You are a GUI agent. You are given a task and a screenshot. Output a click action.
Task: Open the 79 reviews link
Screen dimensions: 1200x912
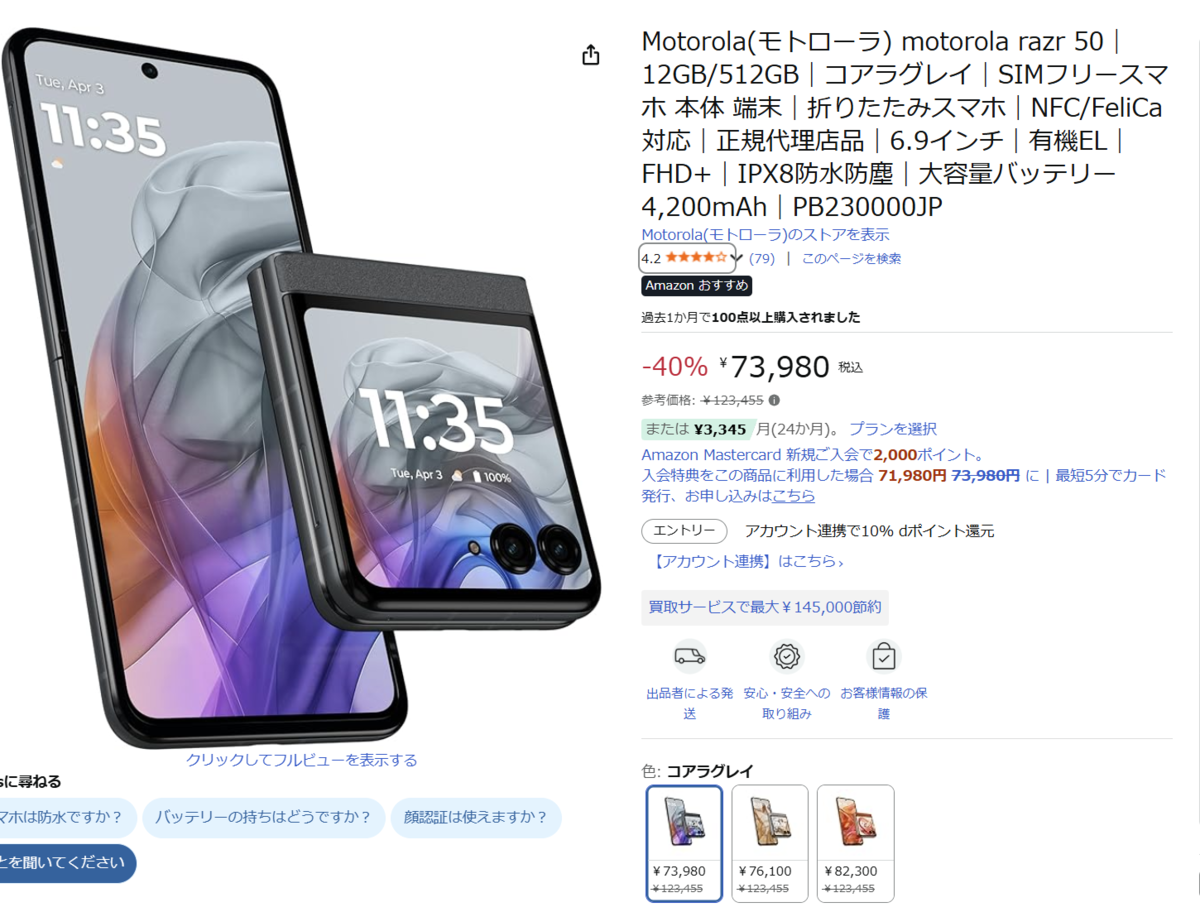point(762,259)
